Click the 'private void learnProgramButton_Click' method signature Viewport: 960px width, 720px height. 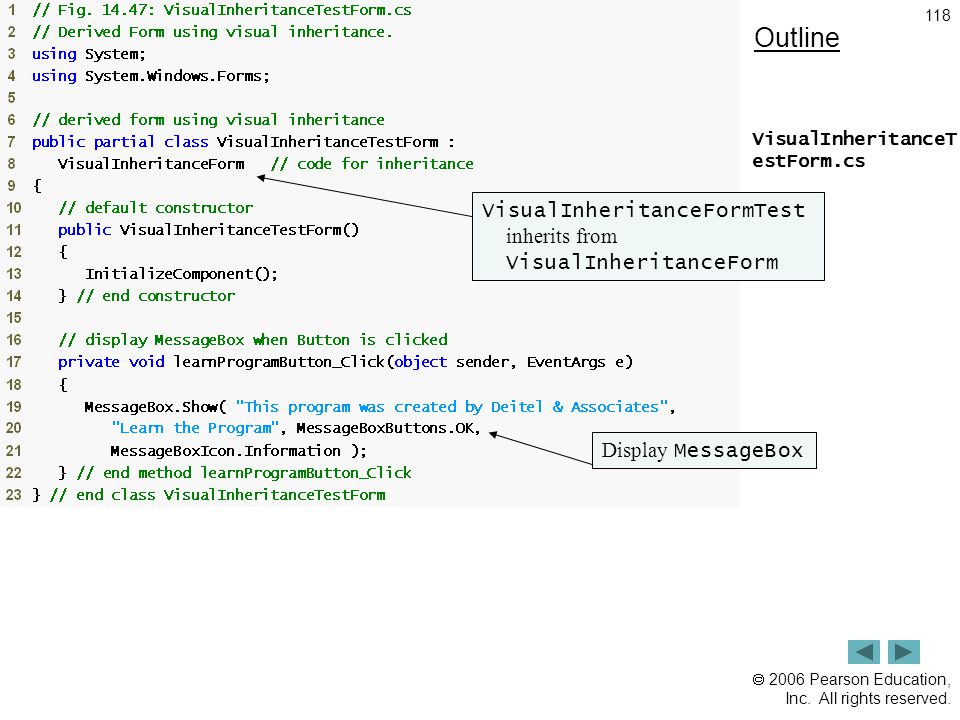[x=345, y=362]
